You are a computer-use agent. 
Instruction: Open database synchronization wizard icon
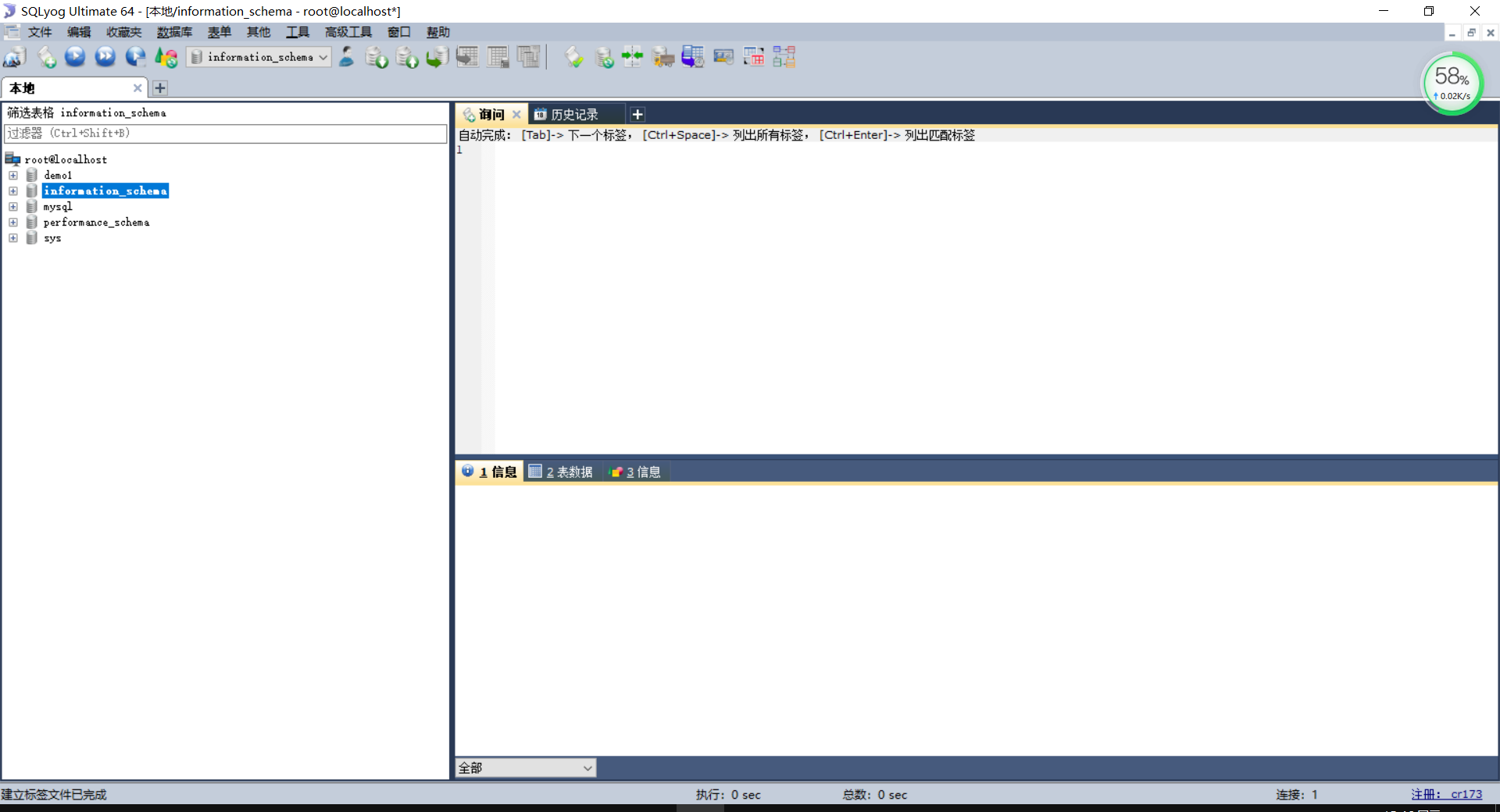click(x=605, y=57)
